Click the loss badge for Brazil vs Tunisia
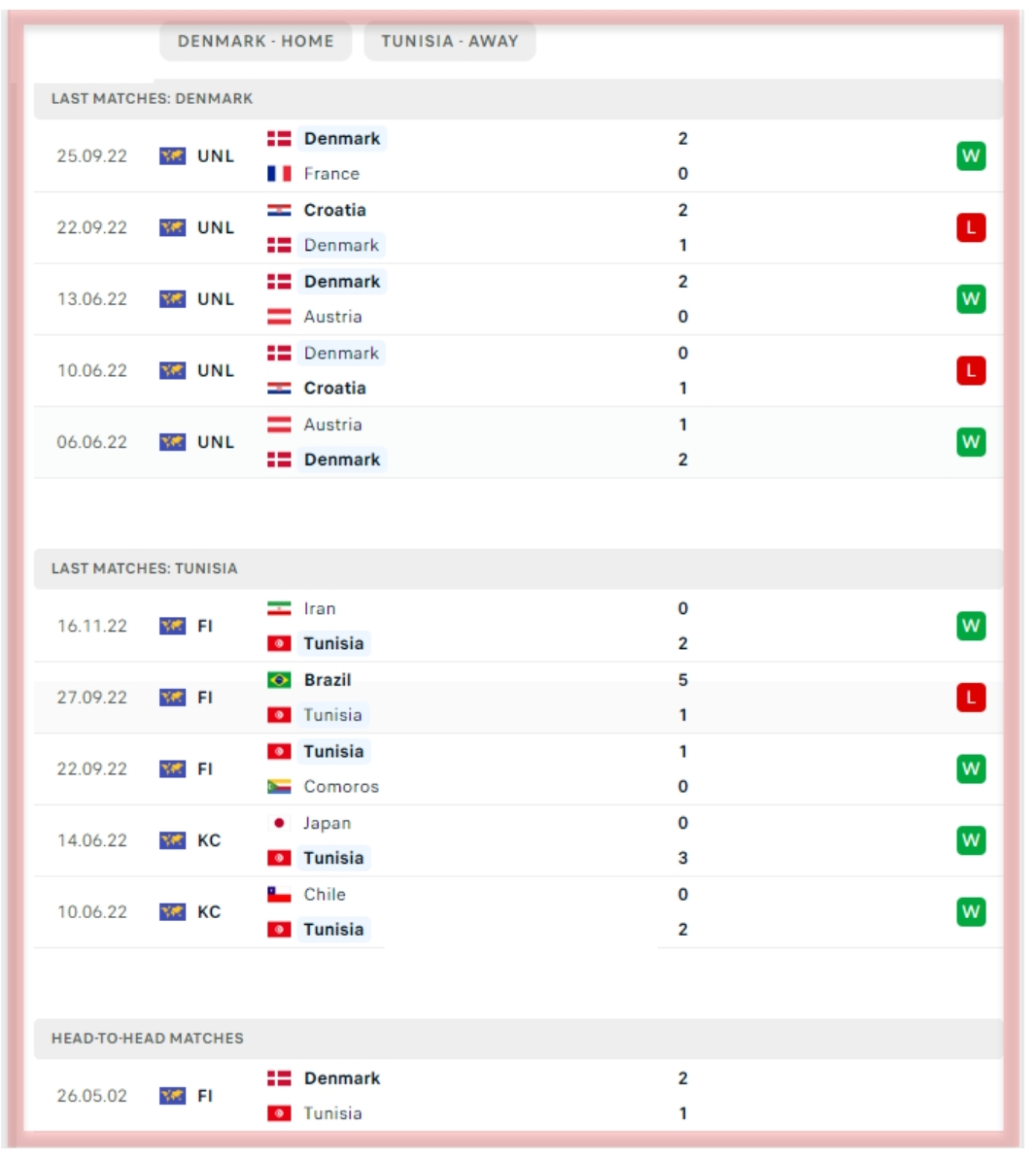 coord(970,698)
